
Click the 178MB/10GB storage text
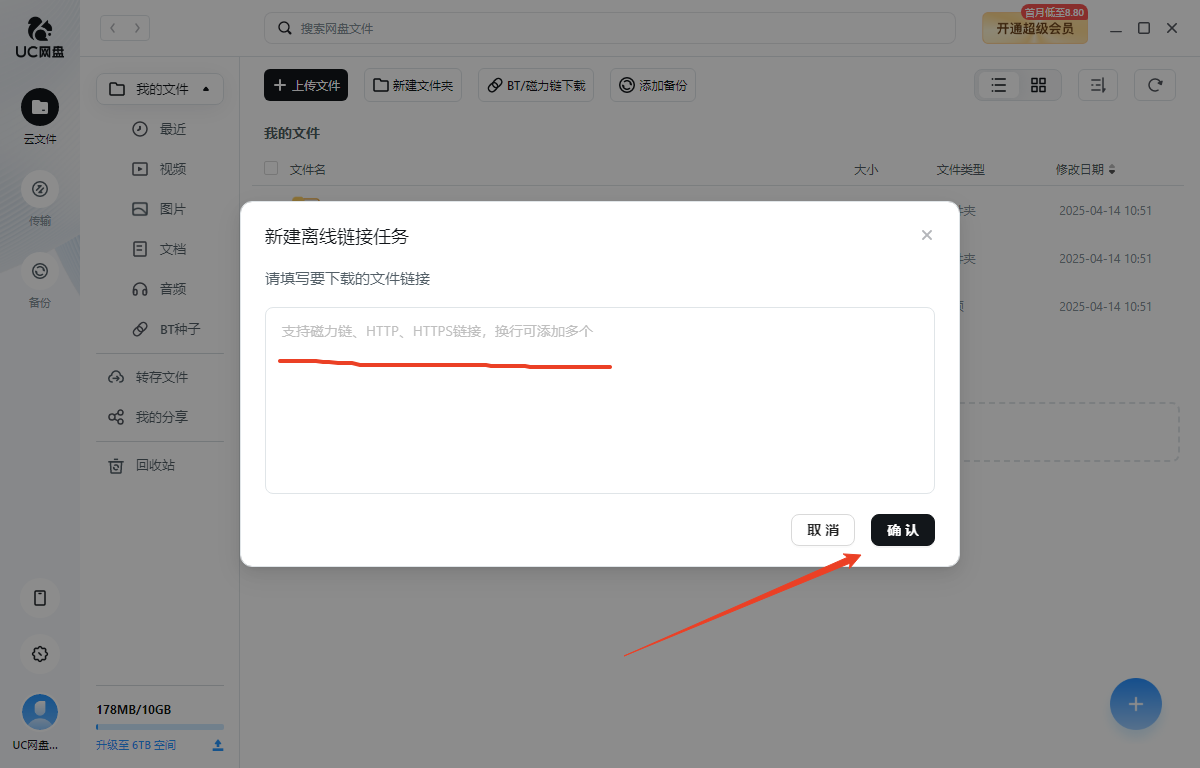coord(134,709)
